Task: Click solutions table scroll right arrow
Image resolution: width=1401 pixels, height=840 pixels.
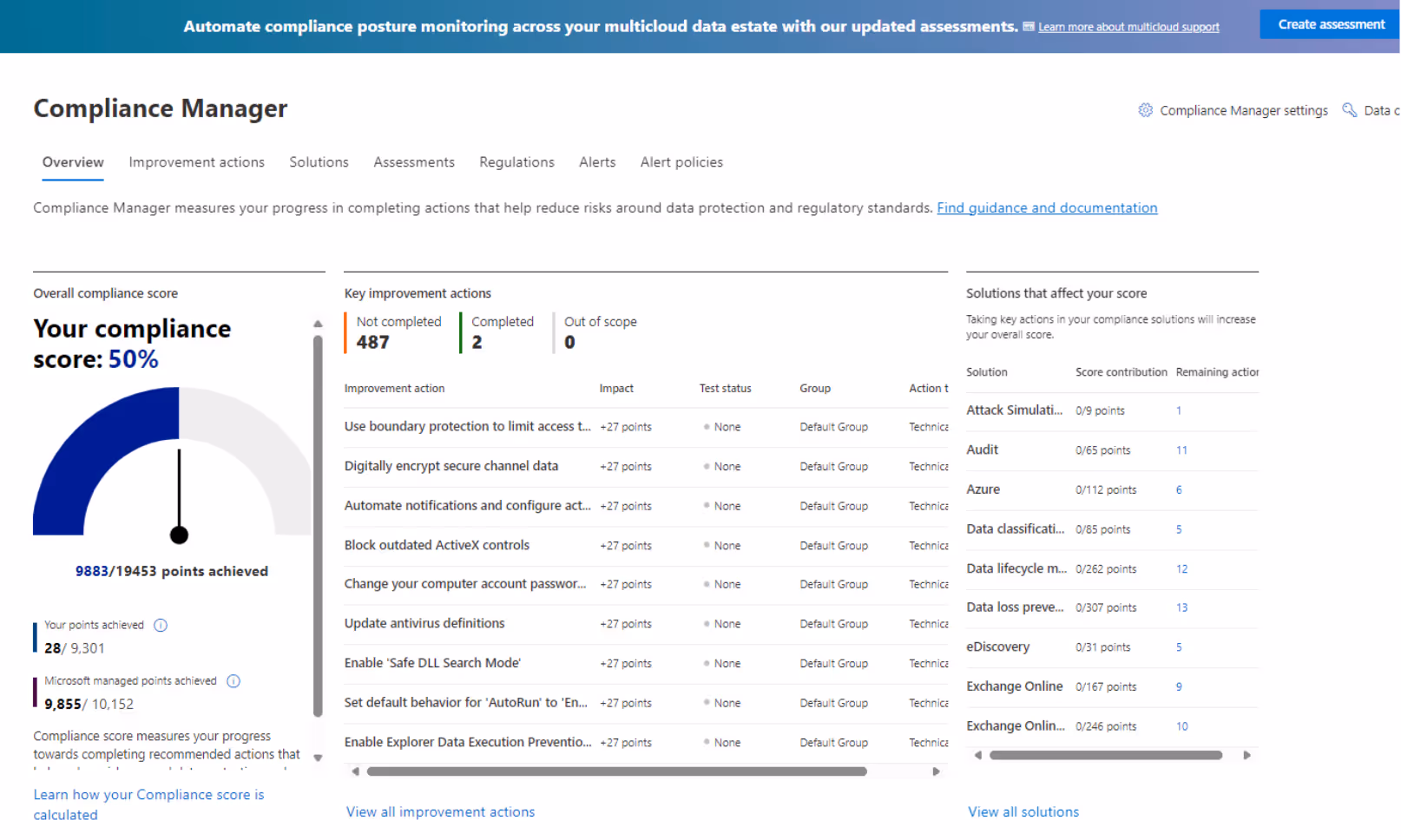Action: coord(1246,755)
